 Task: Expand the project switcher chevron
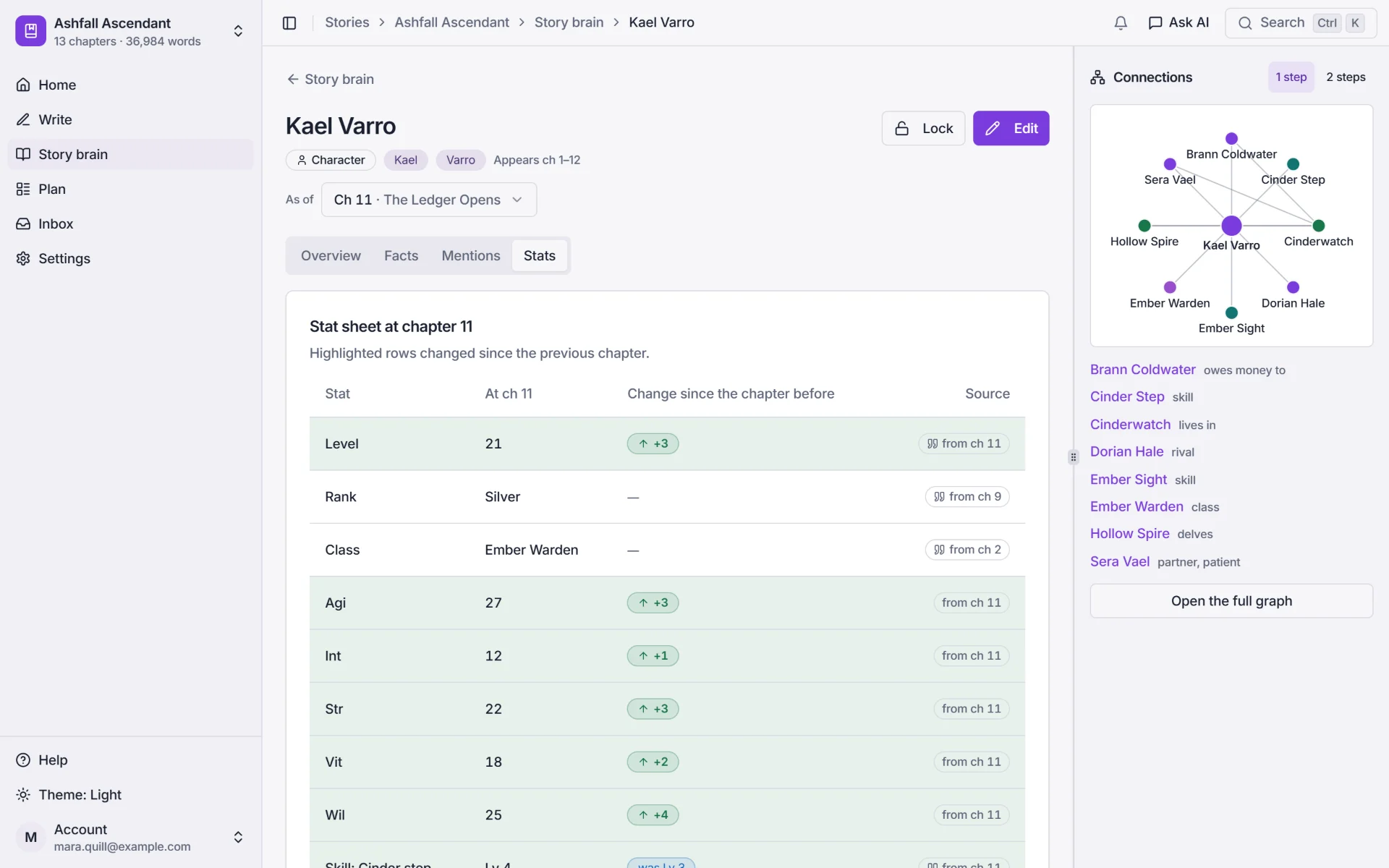[x=238, y=31]
